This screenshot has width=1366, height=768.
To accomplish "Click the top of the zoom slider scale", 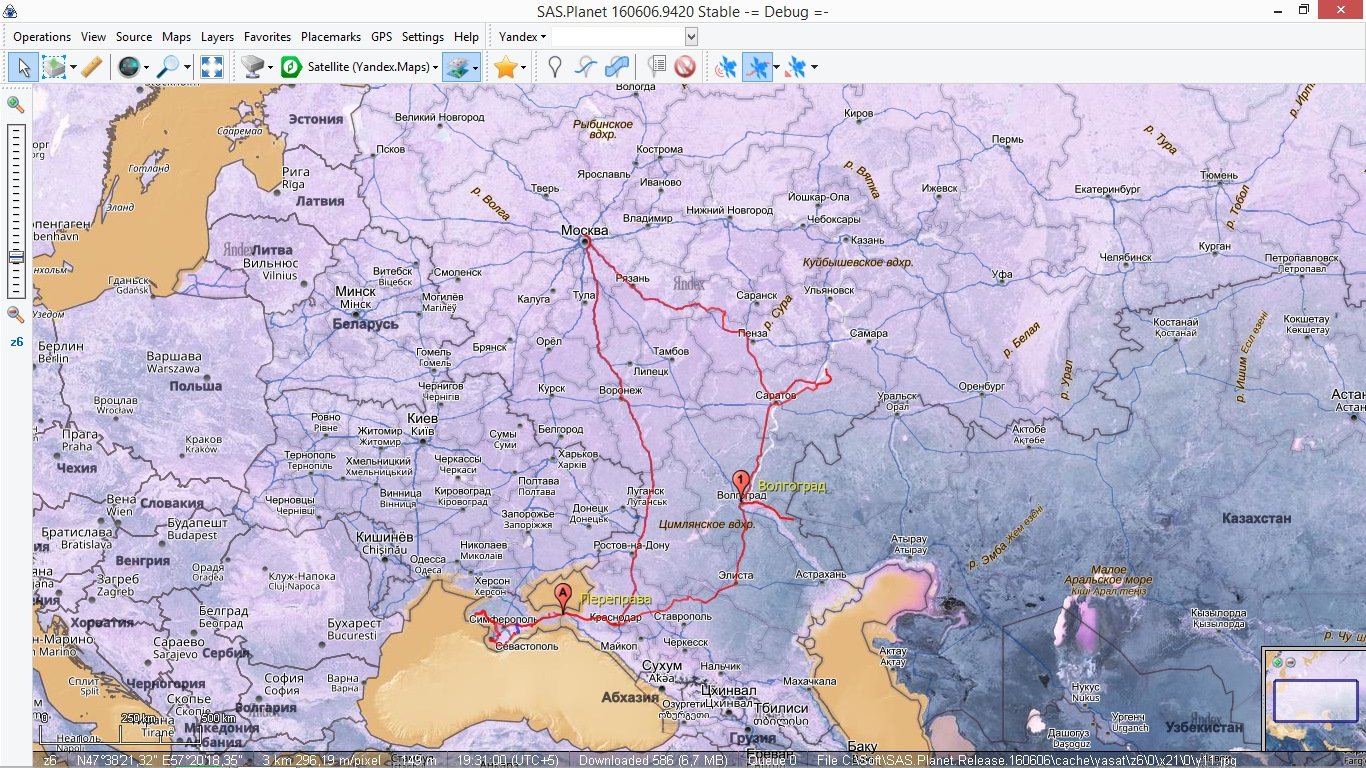I will pos(15,129).
